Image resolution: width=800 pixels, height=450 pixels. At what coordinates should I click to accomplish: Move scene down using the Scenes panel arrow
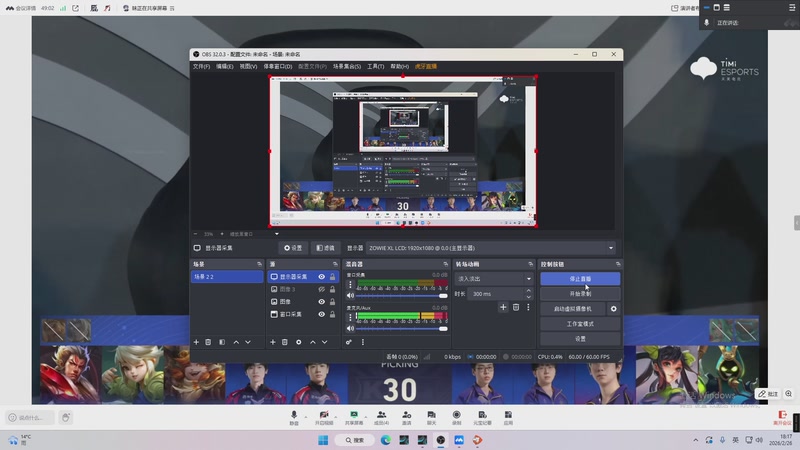coord(248,342)
